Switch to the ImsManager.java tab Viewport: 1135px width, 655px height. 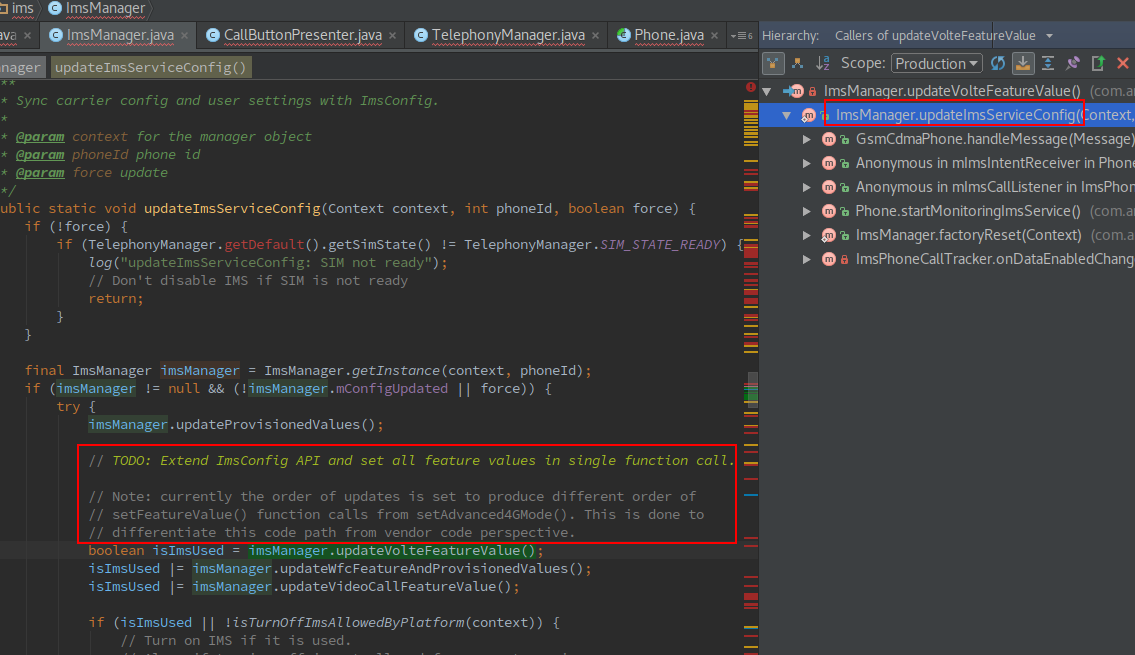coord(120,35)
